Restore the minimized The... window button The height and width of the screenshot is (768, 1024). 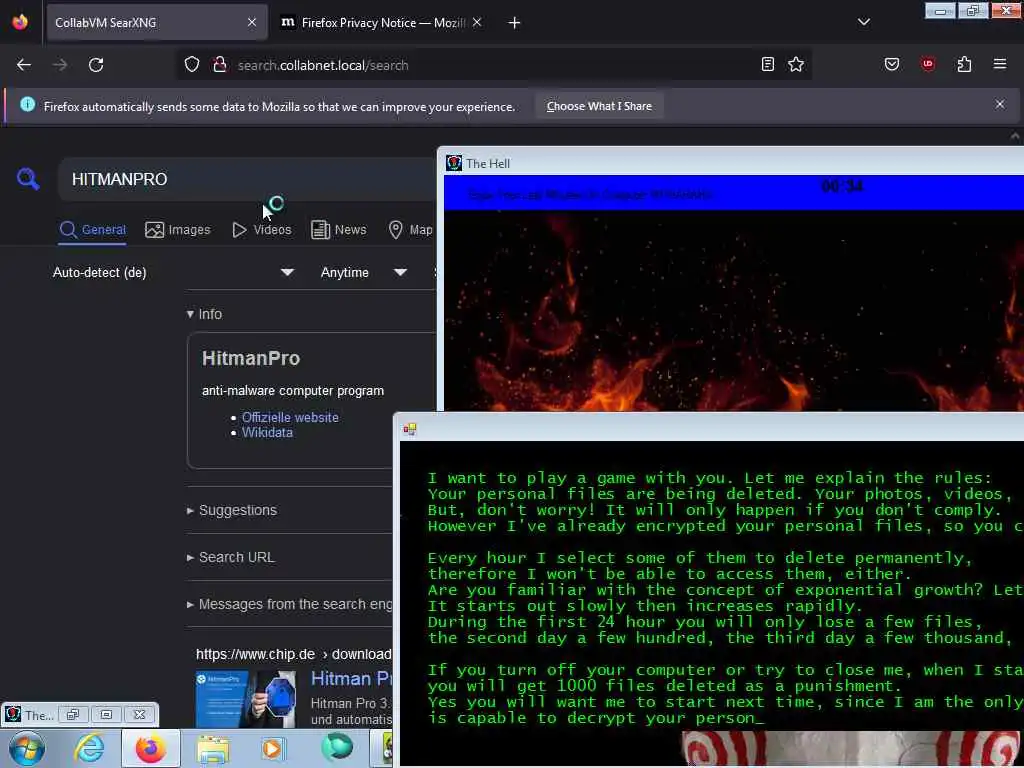coord(72,714)
